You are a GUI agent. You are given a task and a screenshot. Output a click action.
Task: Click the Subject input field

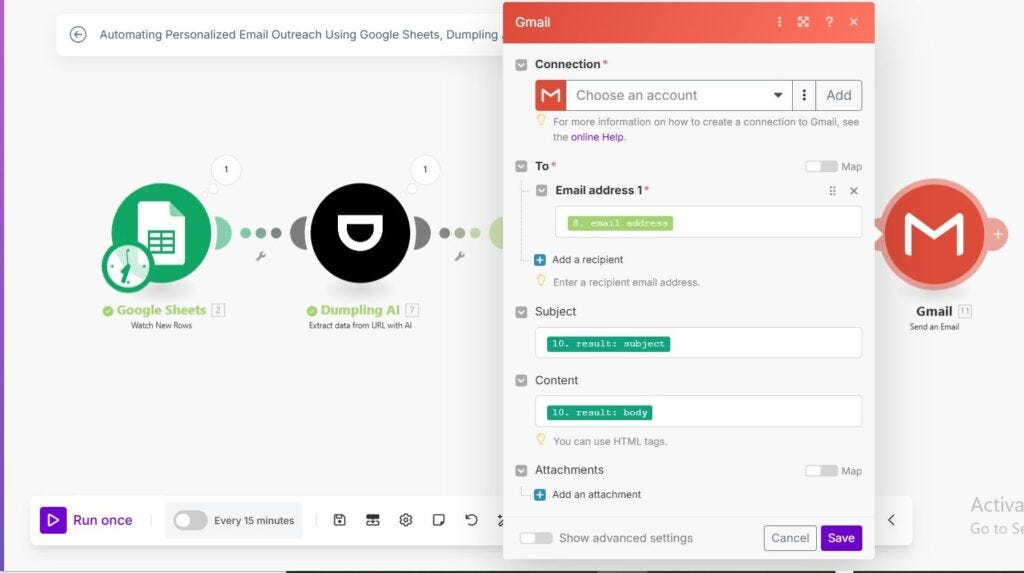coord(698,343)
